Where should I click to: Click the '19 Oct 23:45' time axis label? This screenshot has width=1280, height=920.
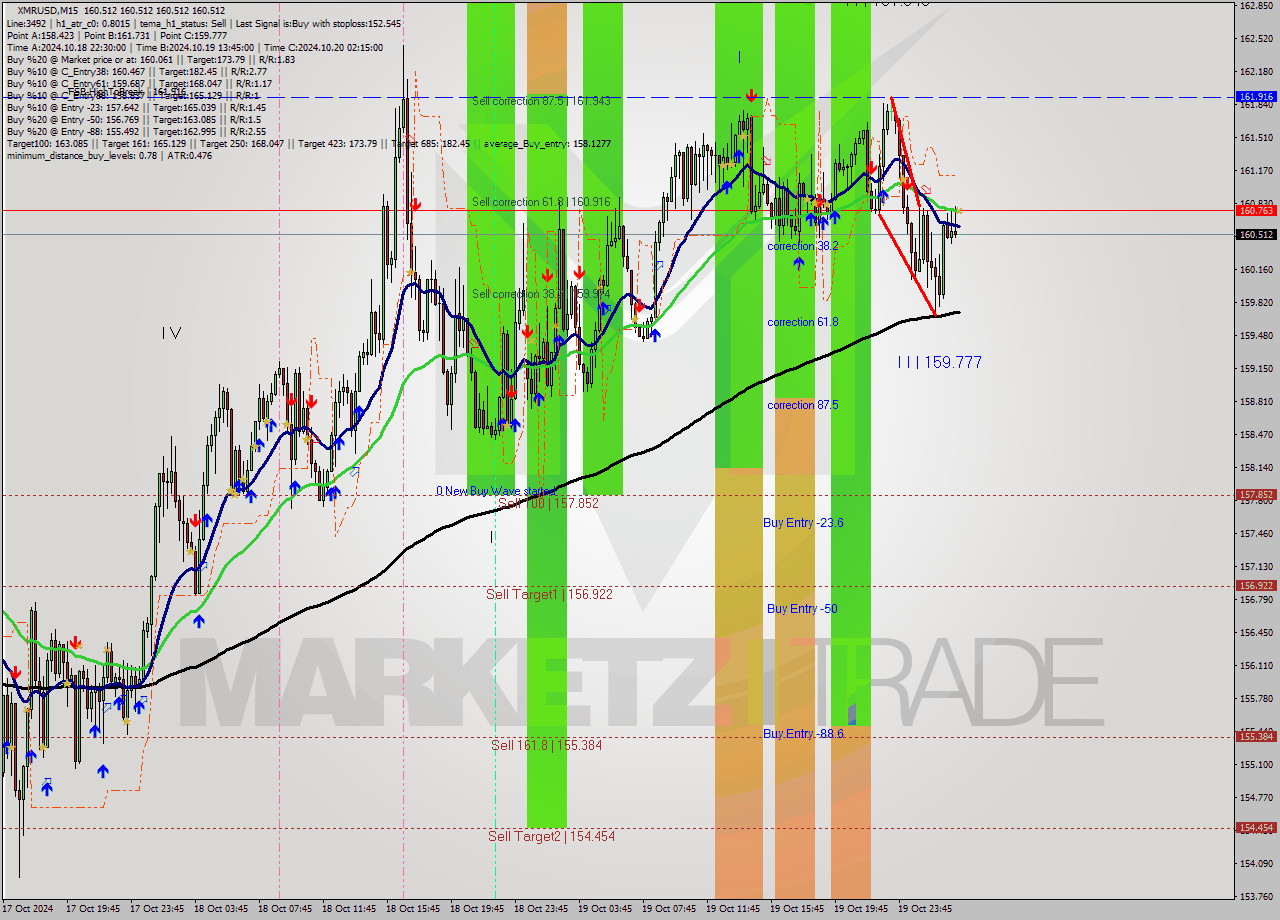(925, 909)
